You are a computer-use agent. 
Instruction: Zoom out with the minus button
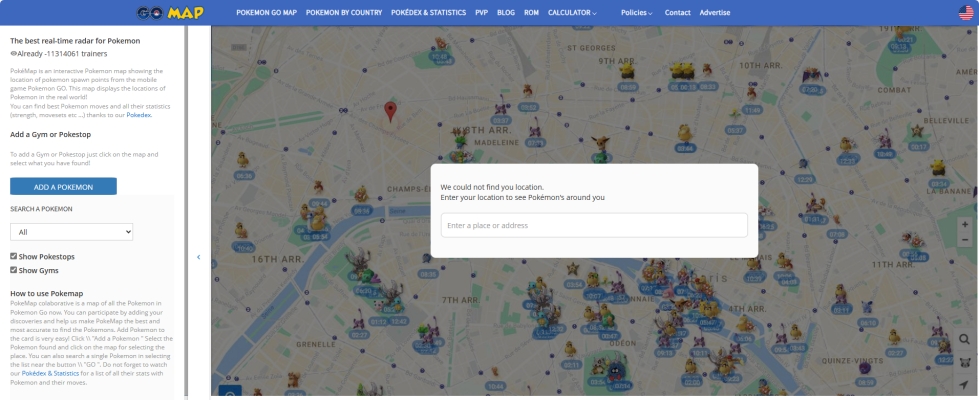pos(965,240)
